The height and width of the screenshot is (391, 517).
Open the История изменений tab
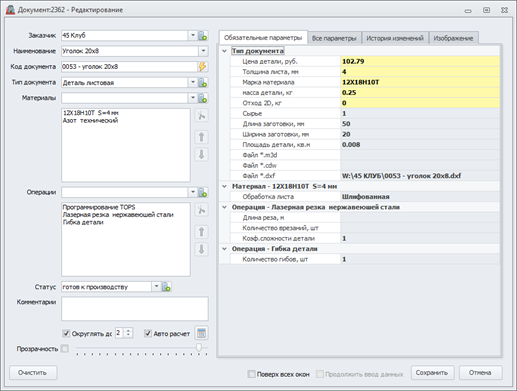pos(395,38)
